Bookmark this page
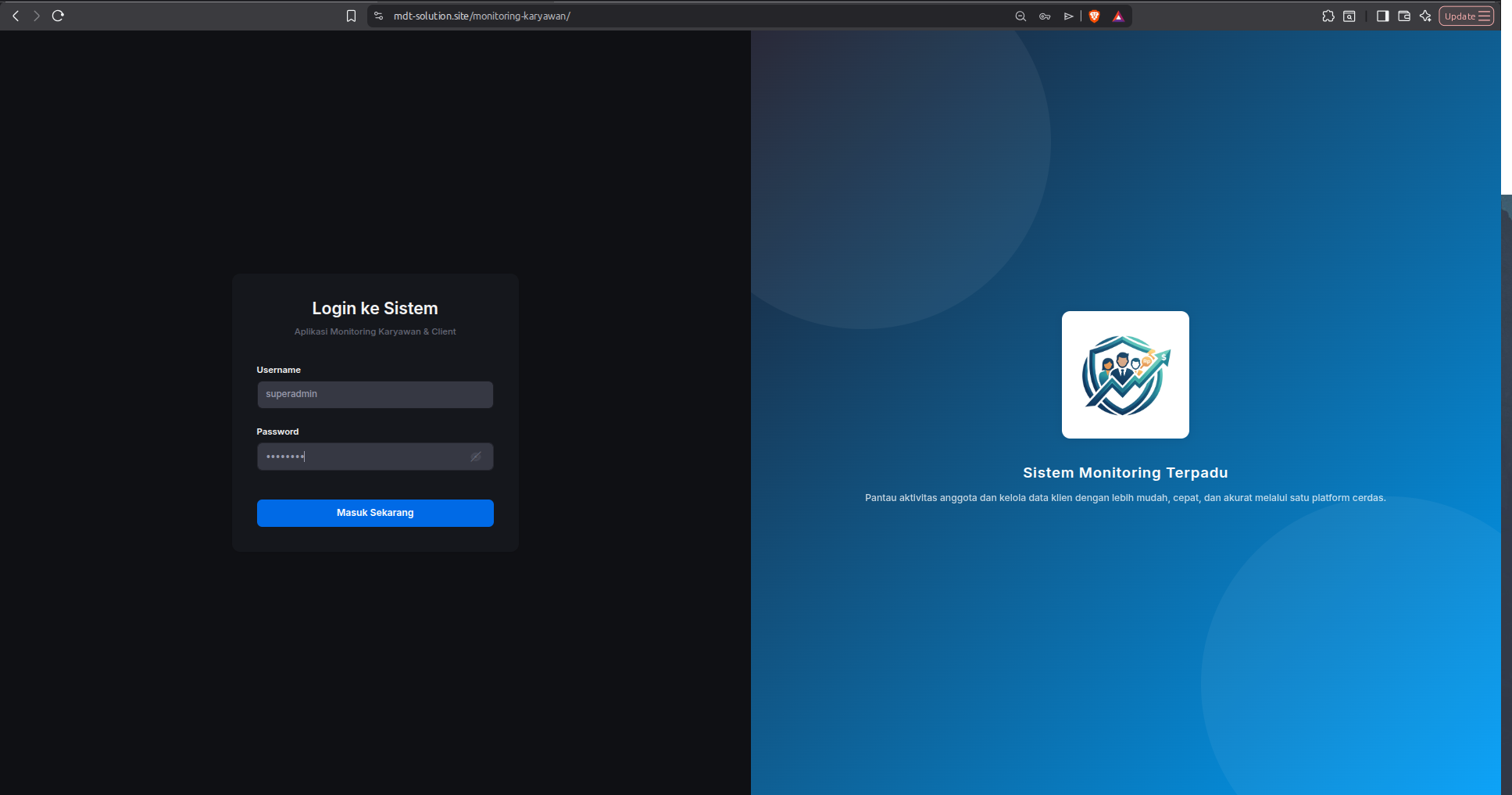The width and height of the screenshot is (1512, 795). [352, 16]
